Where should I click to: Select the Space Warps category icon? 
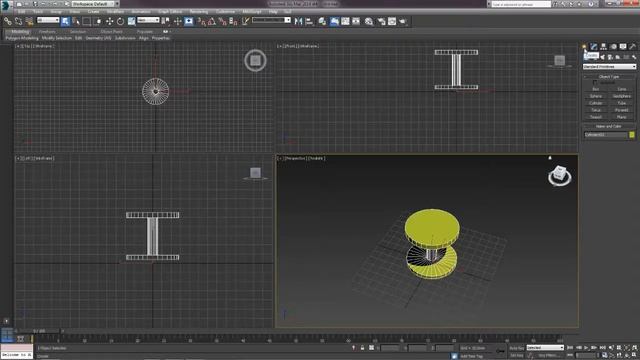point(626,57)
